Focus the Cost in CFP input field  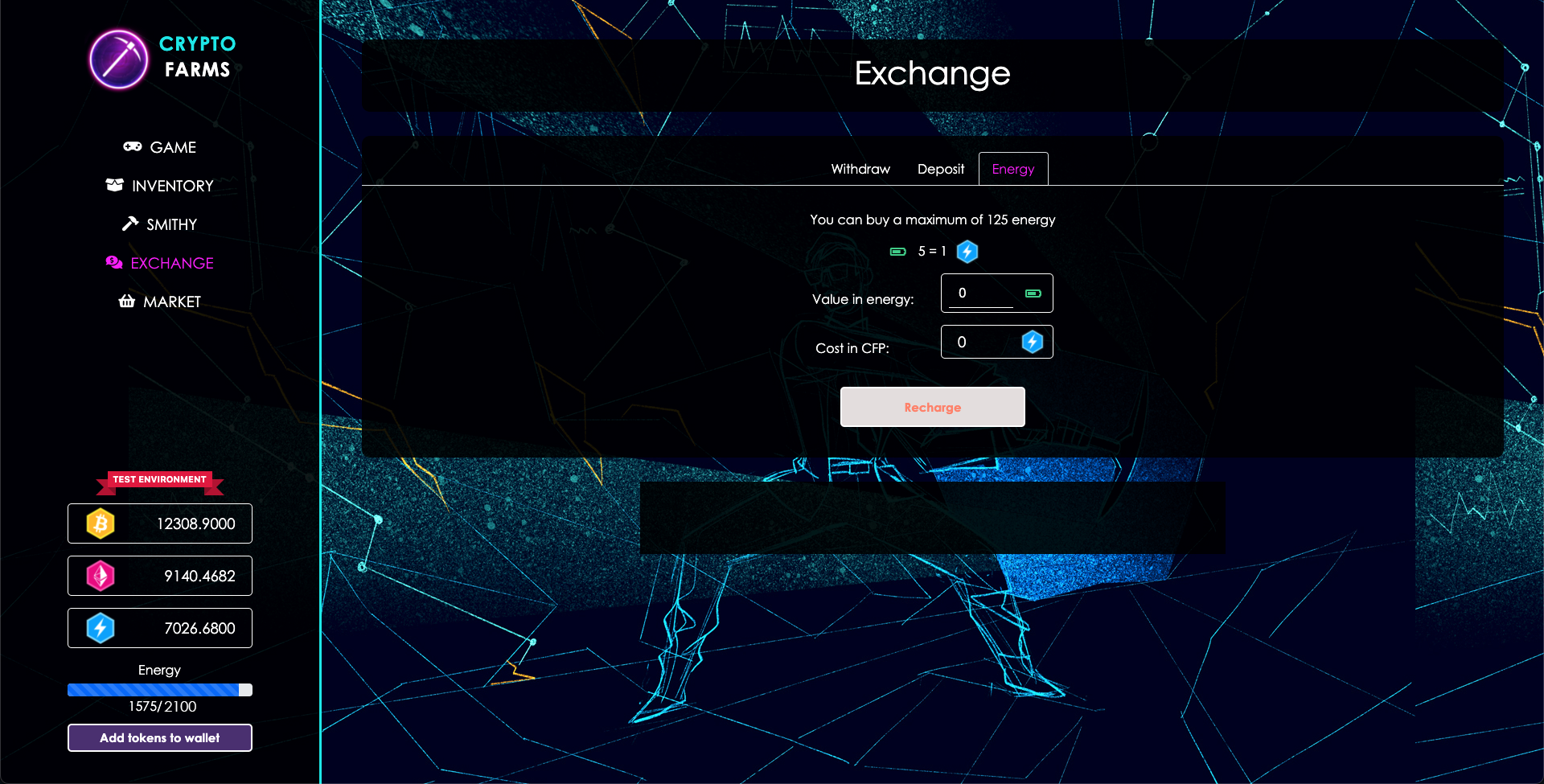click(x=997, y=342)
